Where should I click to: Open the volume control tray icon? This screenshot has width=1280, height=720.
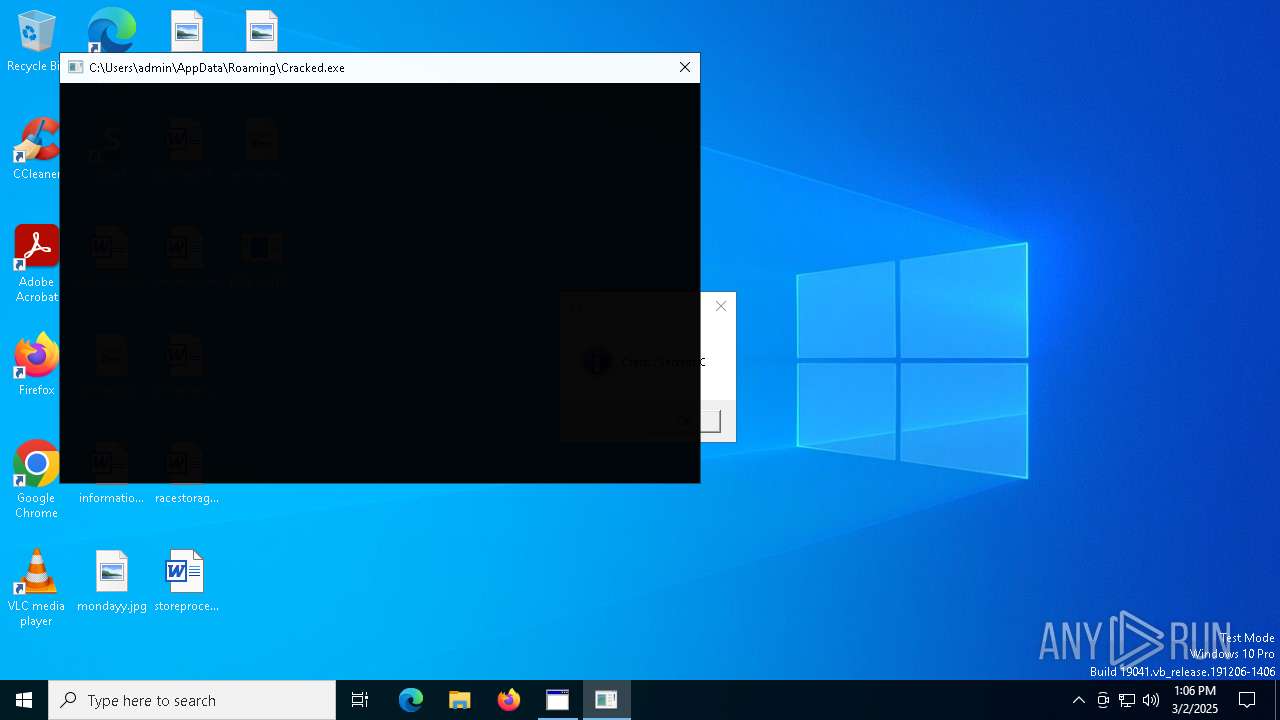1151,700
